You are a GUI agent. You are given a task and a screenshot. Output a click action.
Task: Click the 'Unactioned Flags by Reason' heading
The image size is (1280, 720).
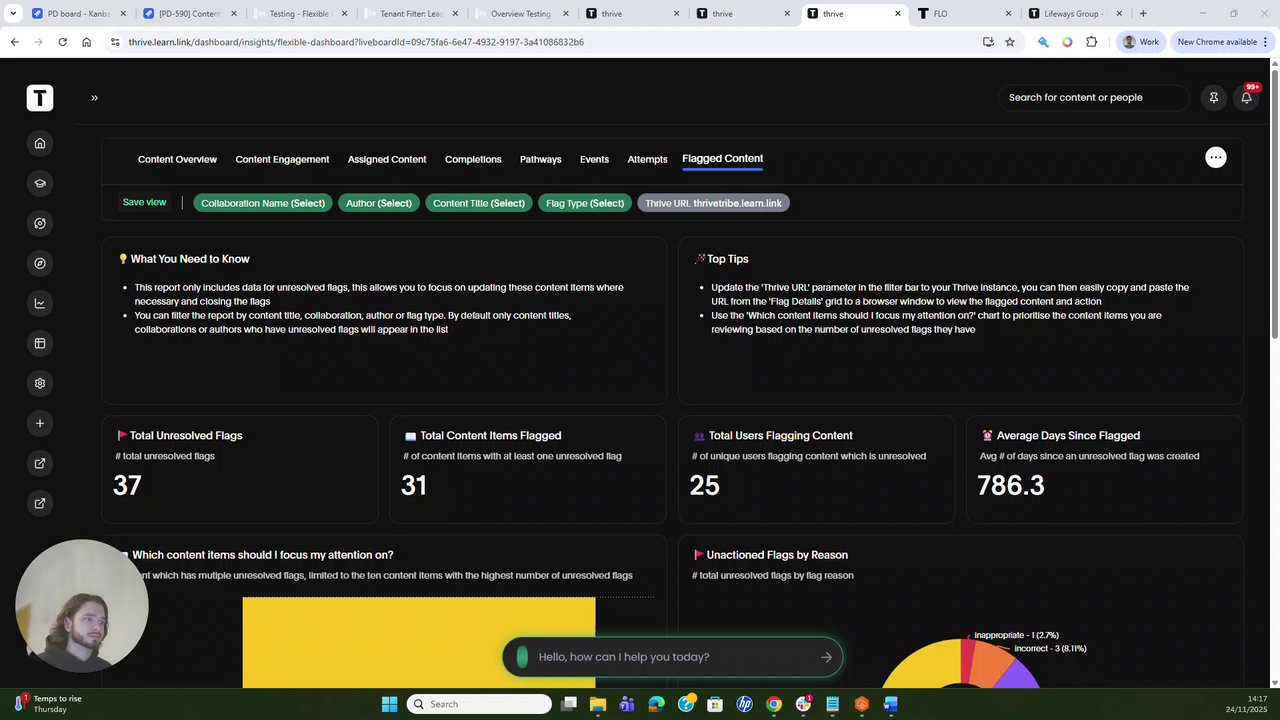point(777,555)
